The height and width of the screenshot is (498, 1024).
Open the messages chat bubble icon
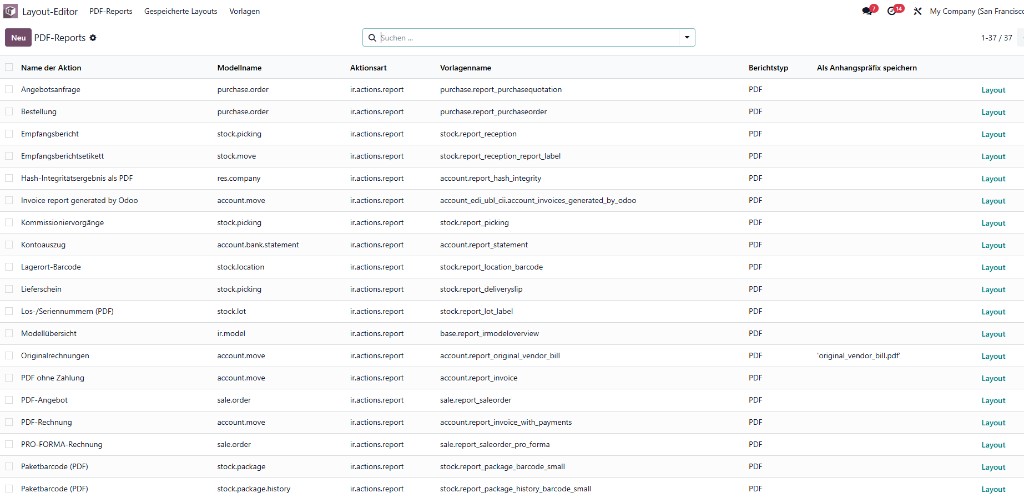click(867, 11)
